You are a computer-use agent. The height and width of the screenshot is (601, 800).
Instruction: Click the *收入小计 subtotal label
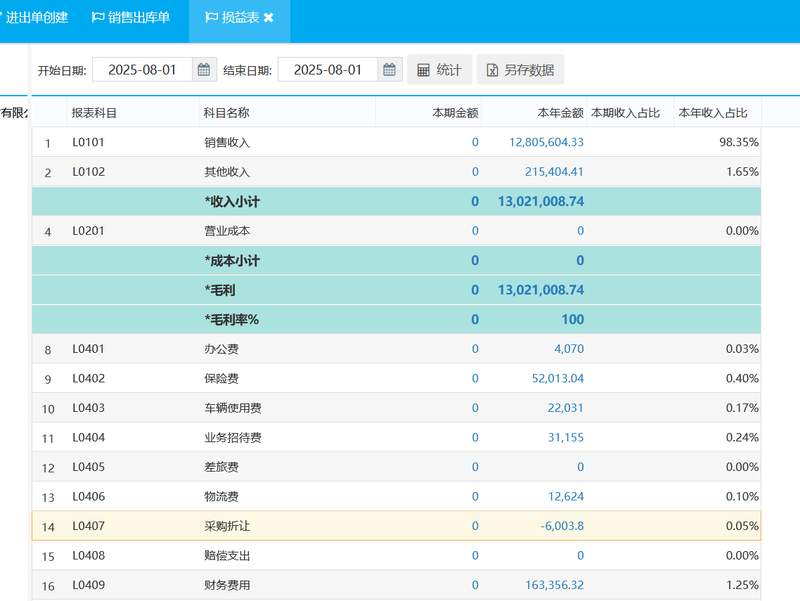coord(232,202)
